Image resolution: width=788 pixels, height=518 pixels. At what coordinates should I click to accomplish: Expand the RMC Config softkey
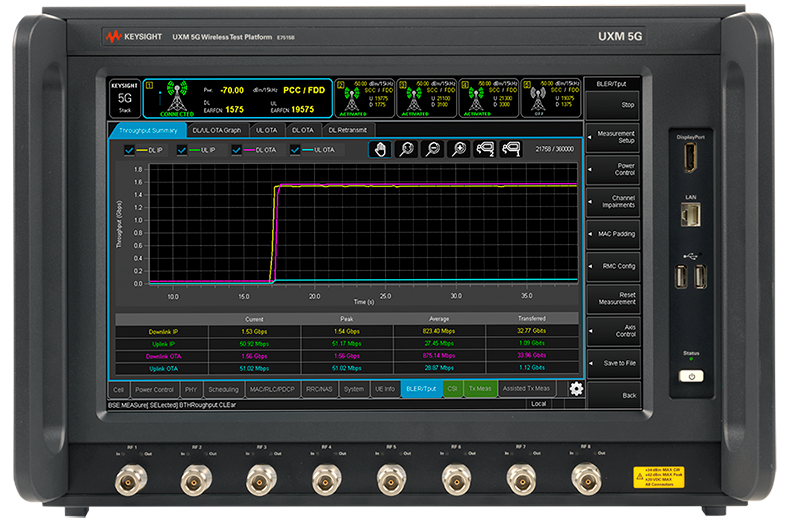613,266
